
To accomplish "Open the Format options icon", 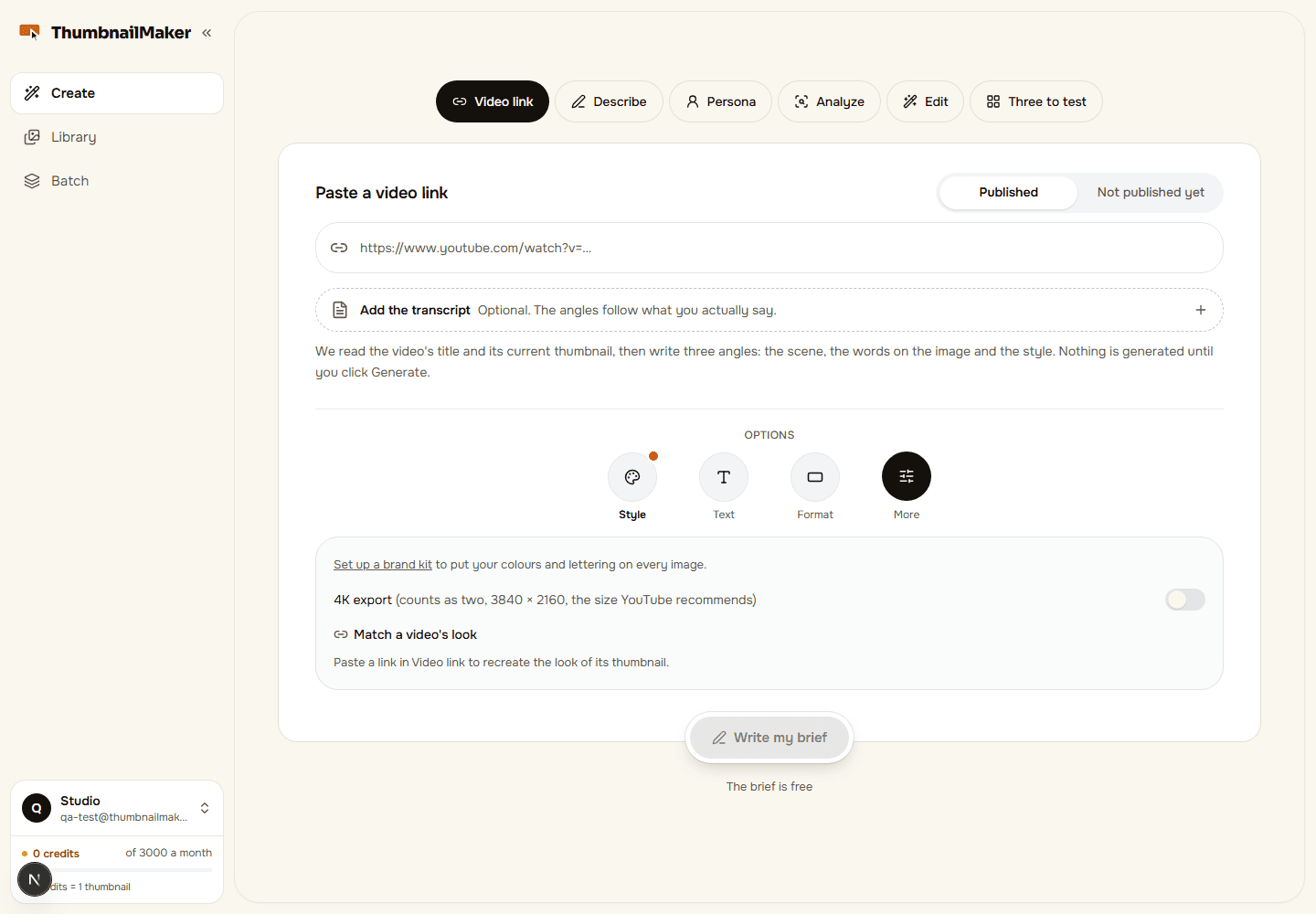I will tap(815, 476).
